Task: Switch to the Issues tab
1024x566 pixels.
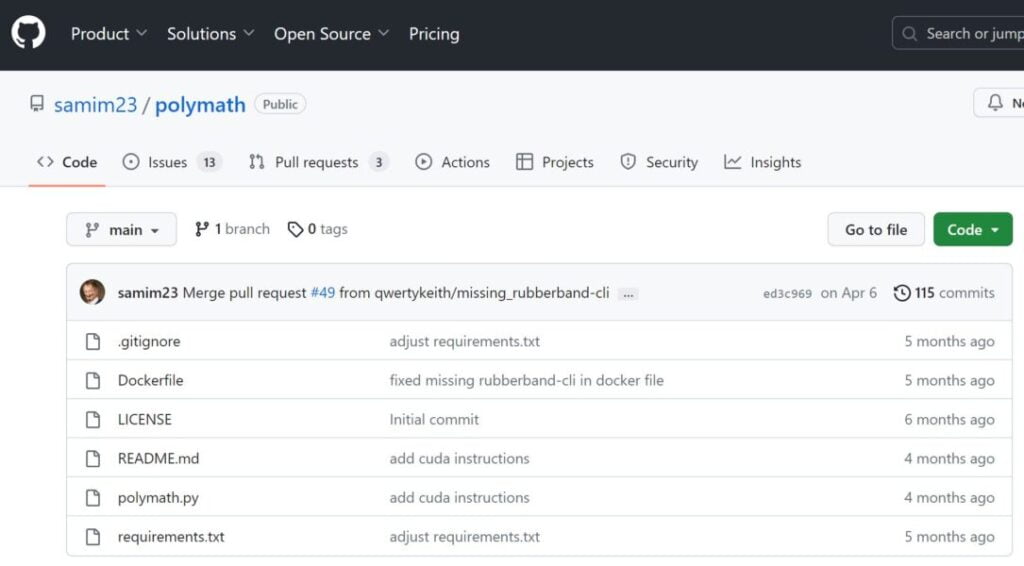Action: [168, 162]
